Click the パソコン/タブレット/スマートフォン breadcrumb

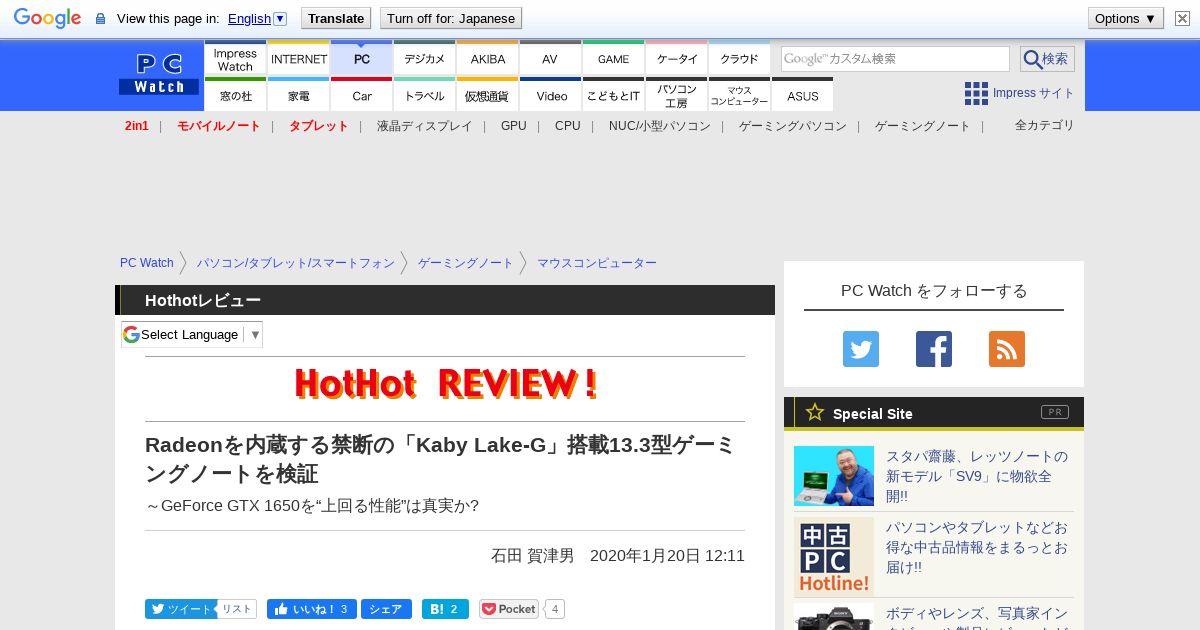point(296,263)
